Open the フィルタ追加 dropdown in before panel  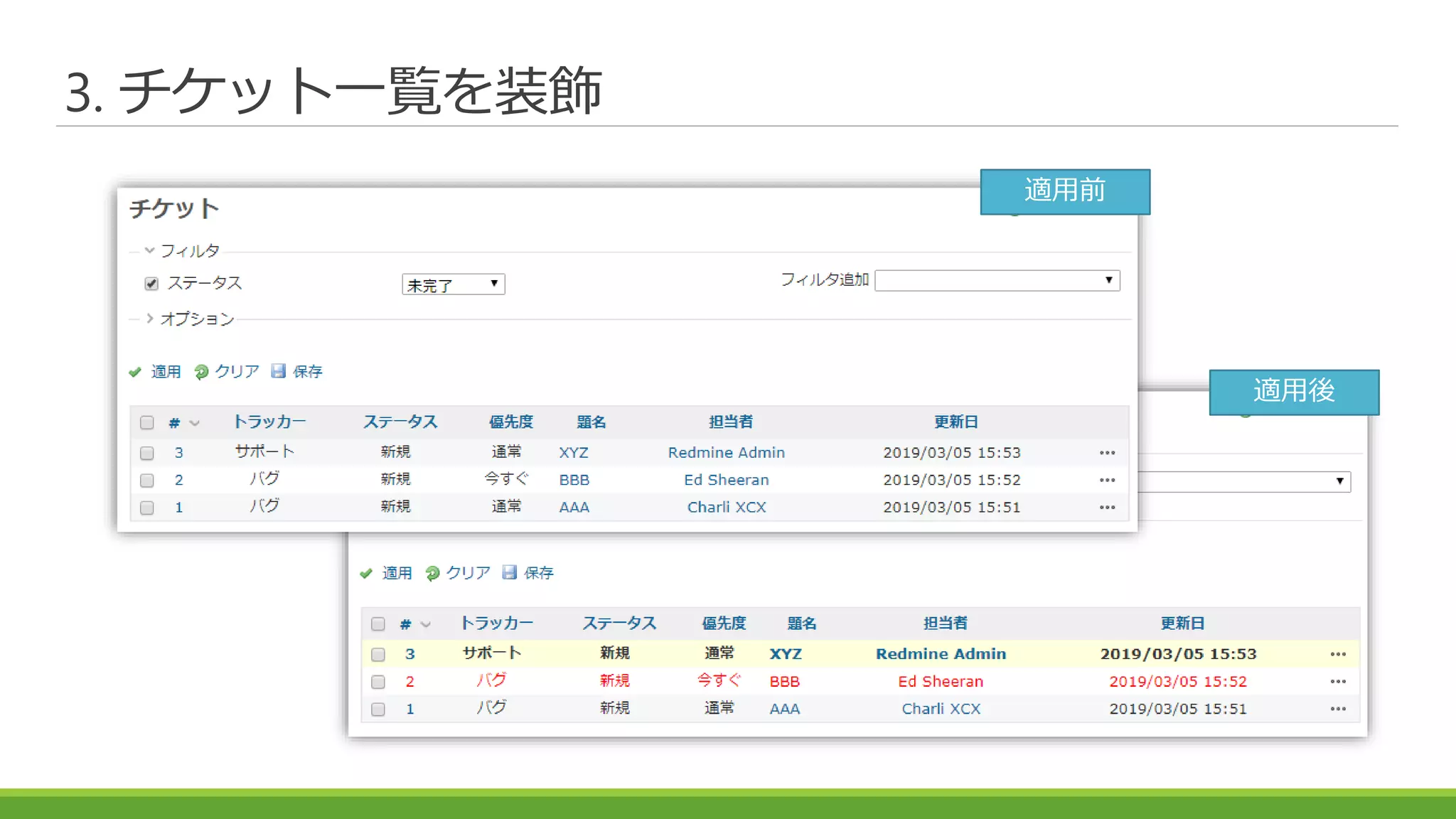point(997,280)
